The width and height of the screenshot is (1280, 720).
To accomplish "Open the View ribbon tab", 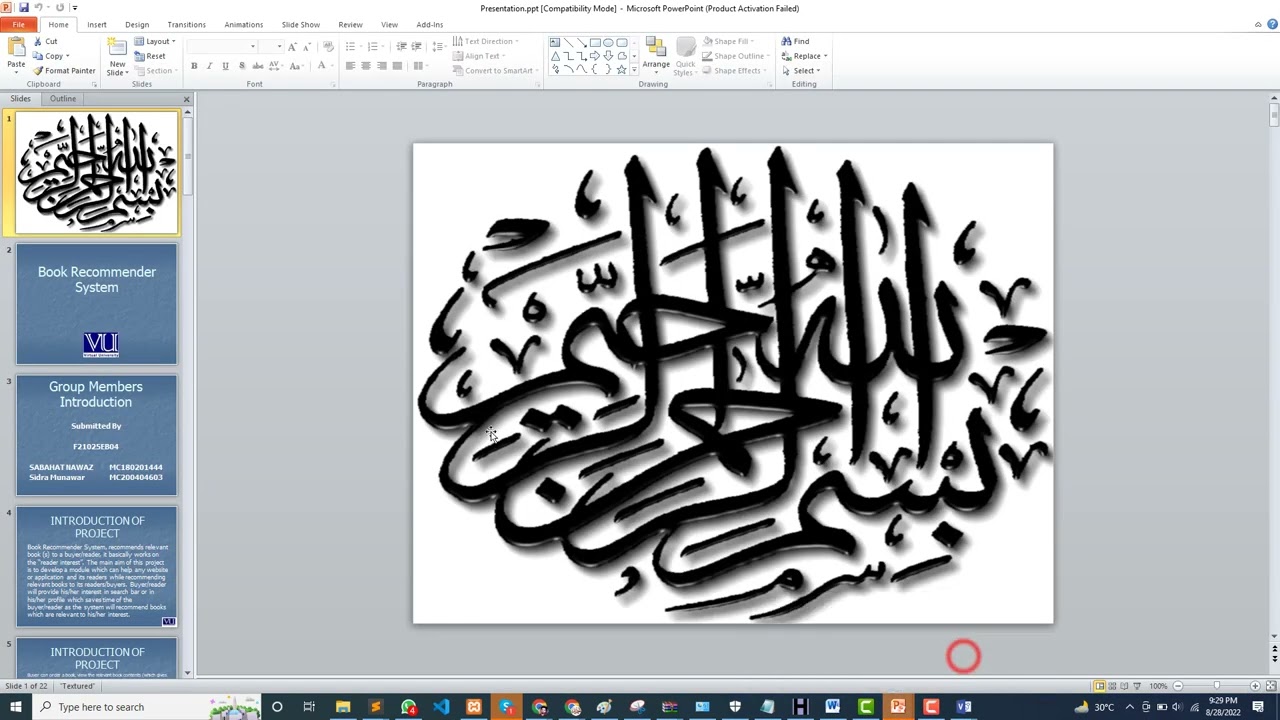I will [x=389, y=24].
